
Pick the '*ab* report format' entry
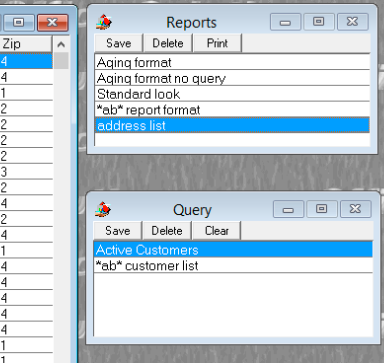pos(232,110)
